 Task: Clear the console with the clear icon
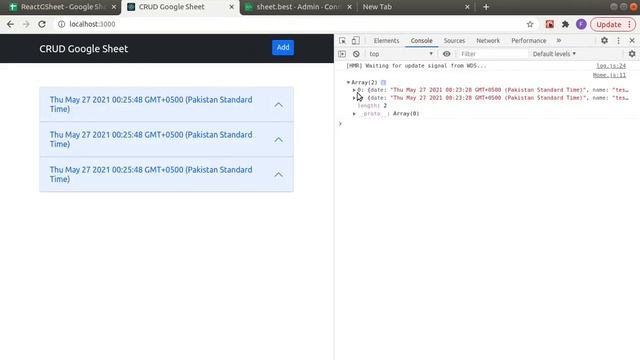click(x=356, y=54)
